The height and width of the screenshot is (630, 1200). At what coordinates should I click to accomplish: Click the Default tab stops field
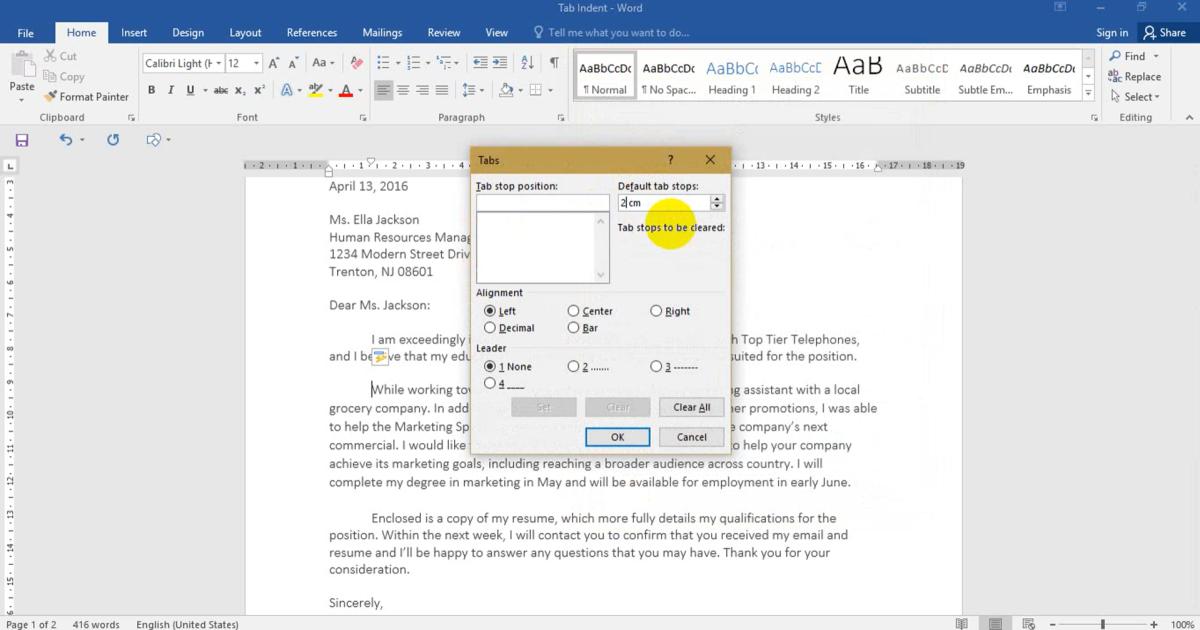[663, 203]
